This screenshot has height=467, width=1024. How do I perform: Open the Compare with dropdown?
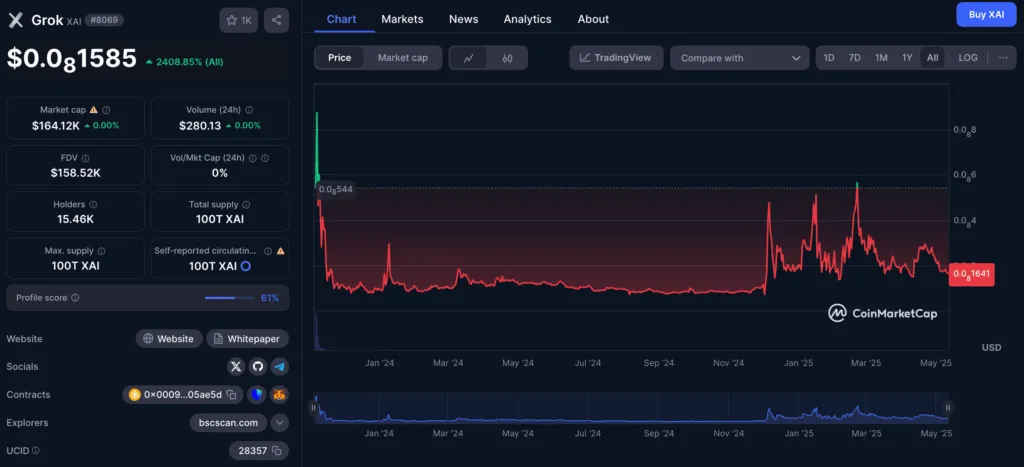tap(739, 58)
